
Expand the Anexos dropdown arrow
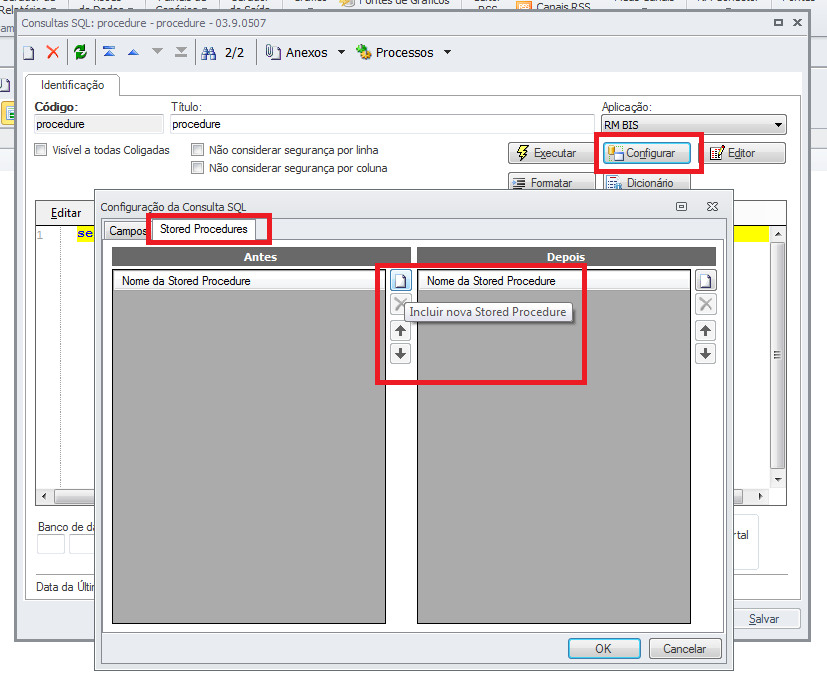[341, 52]
